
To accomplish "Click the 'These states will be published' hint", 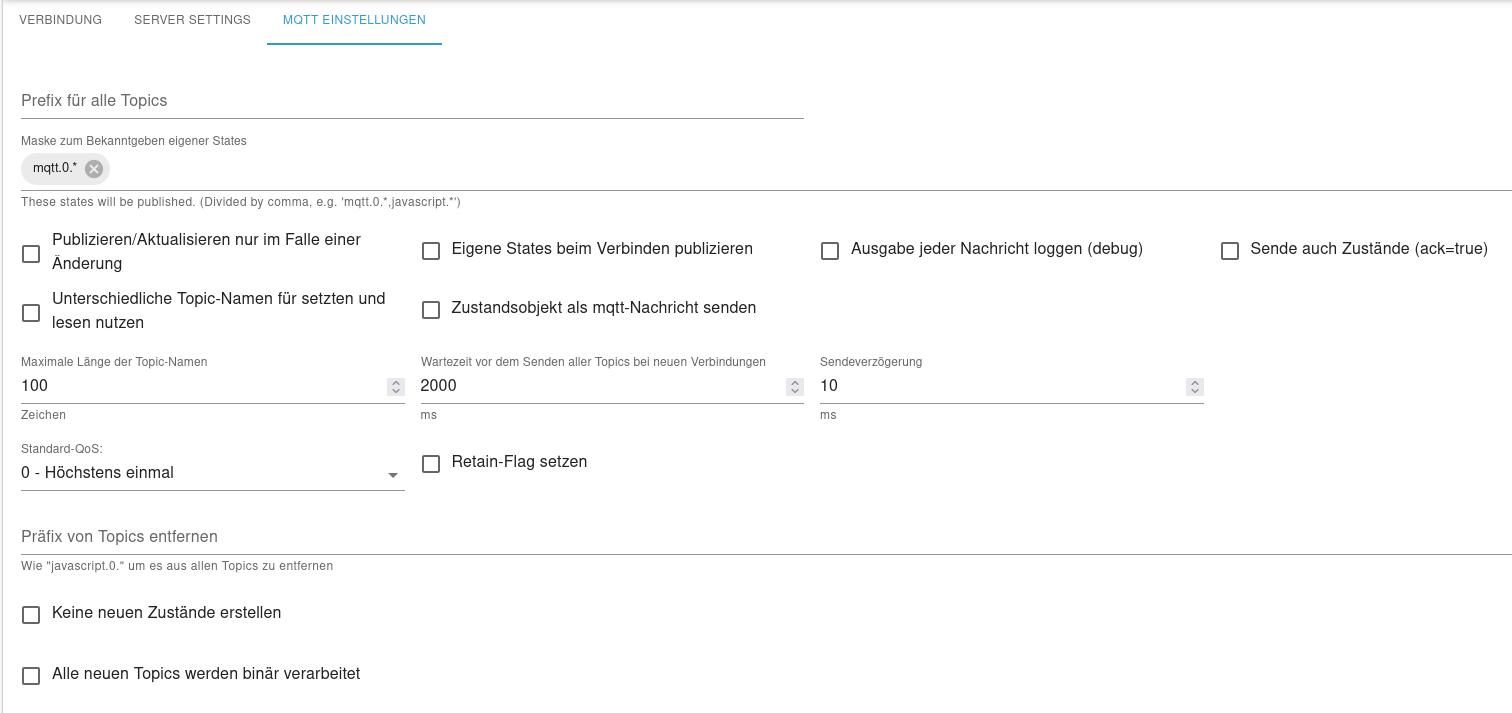I will pyautogui.click(x=241, y=202).
